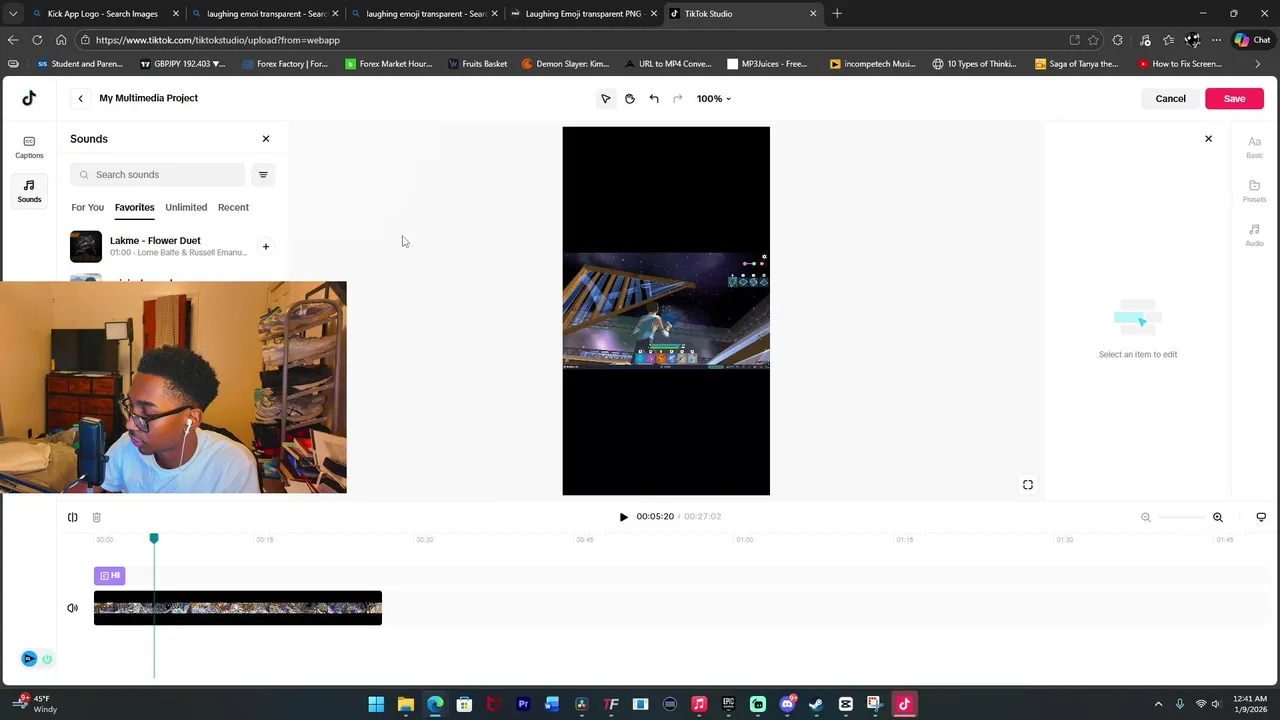This screenshot has width=1280, height=720.
Task: Go back from My Multimedia Project
Action: pos(80,98)
